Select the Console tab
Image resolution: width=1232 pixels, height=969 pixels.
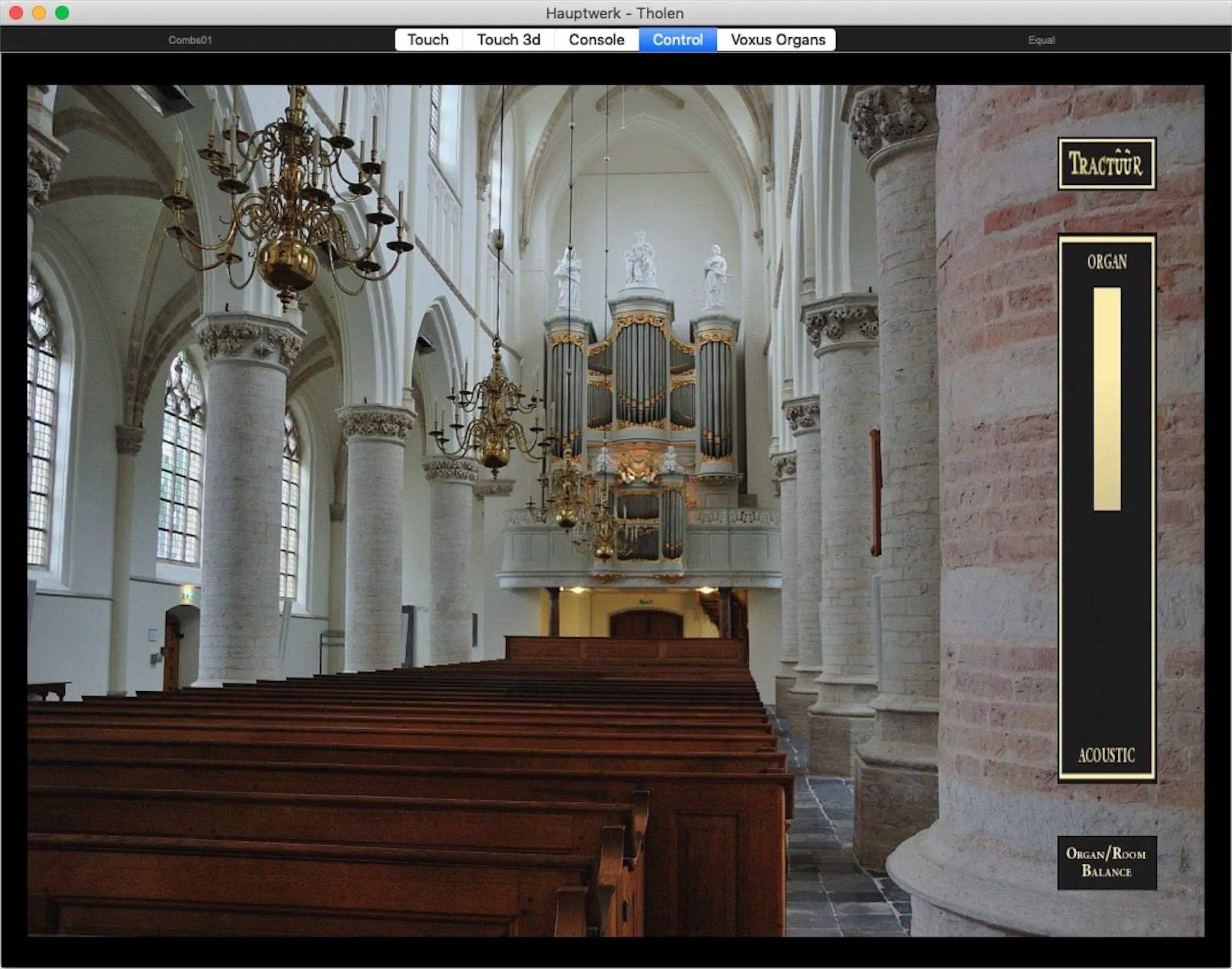[596, 40]
